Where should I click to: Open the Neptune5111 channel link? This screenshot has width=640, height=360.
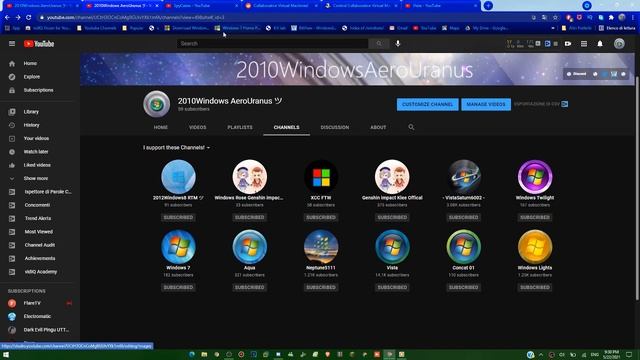[321, 268]
